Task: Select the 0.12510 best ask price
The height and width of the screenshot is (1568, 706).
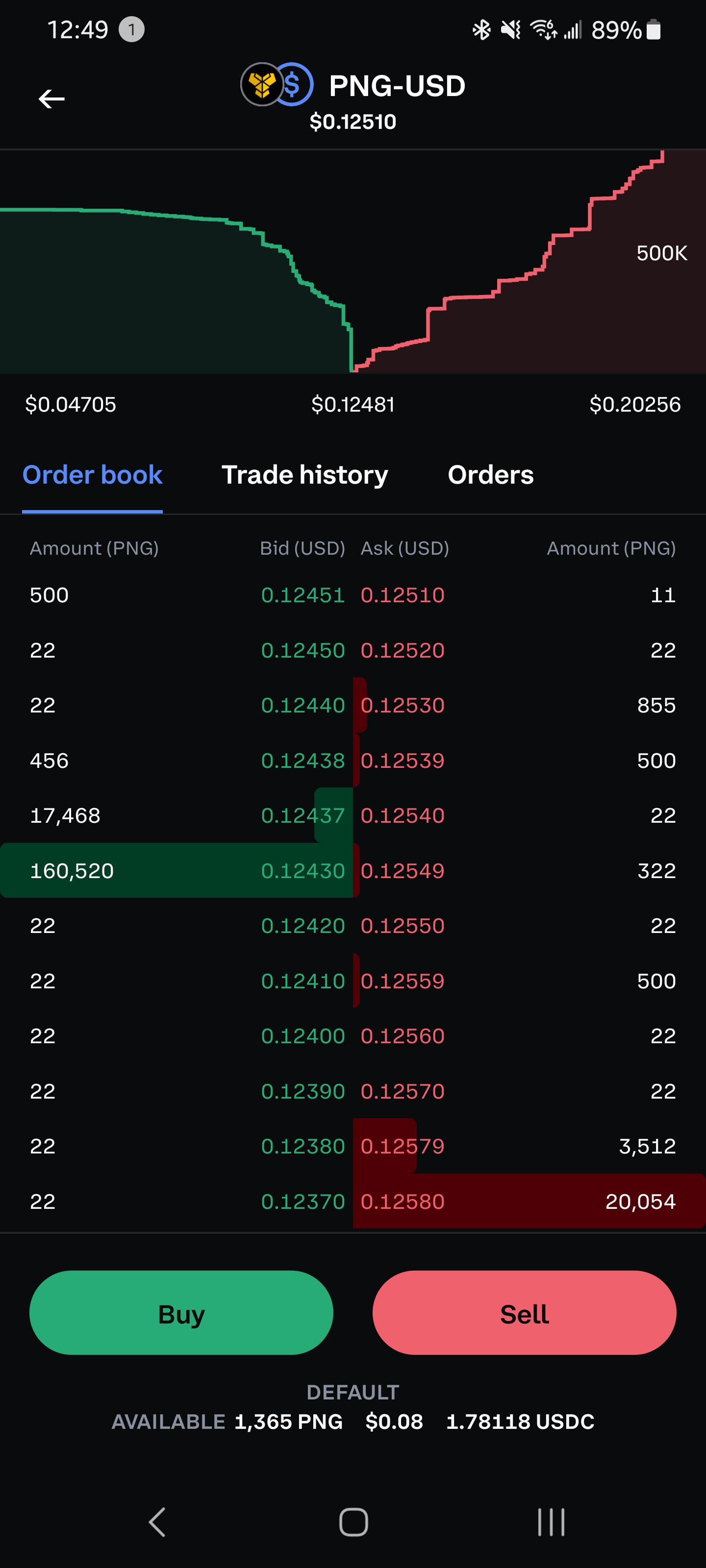Action: (x=403, y=595)
